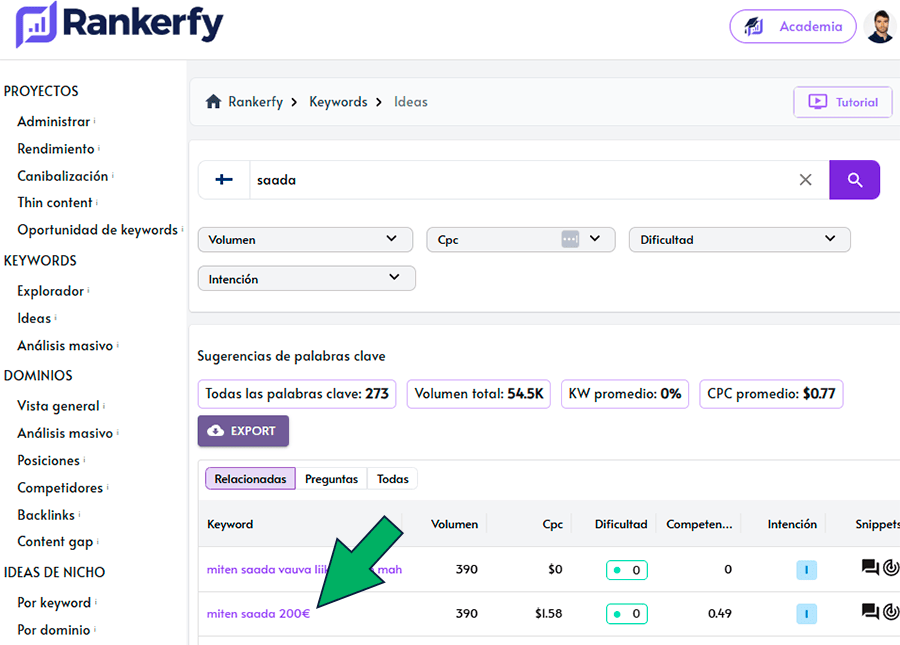
Task: Open keyword link miten saada 200€
Action: pos(258,613)
